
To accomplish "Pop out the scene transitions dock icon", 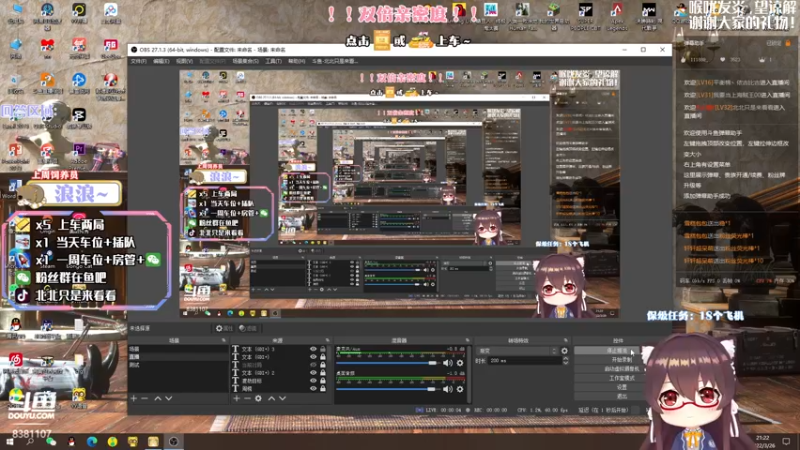I will [565, 340].
